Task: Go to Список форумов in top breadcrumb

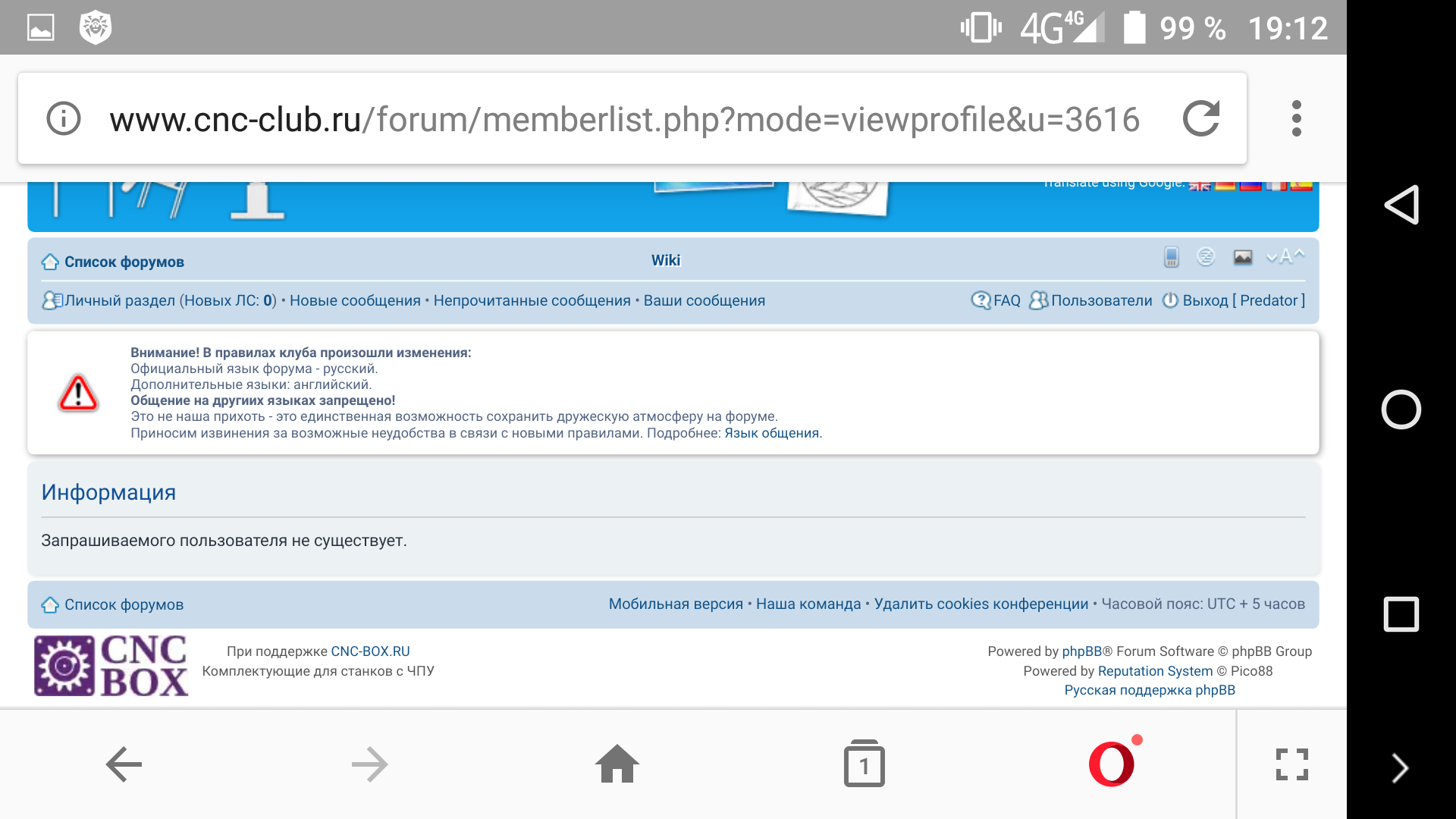Action: 124,262
